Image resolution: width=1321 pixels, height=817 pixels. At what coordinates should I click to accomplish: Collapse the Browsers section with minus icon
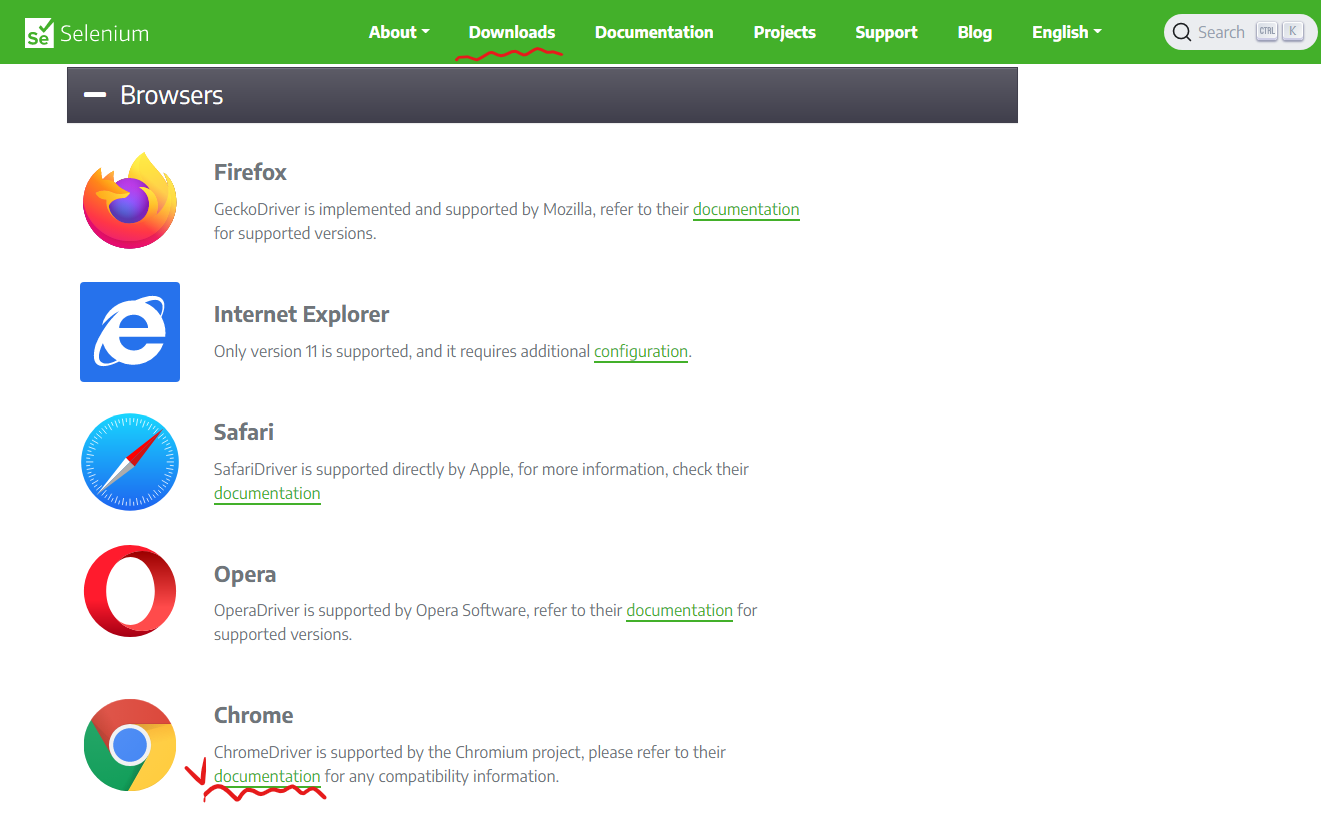(x=95, y=95)
